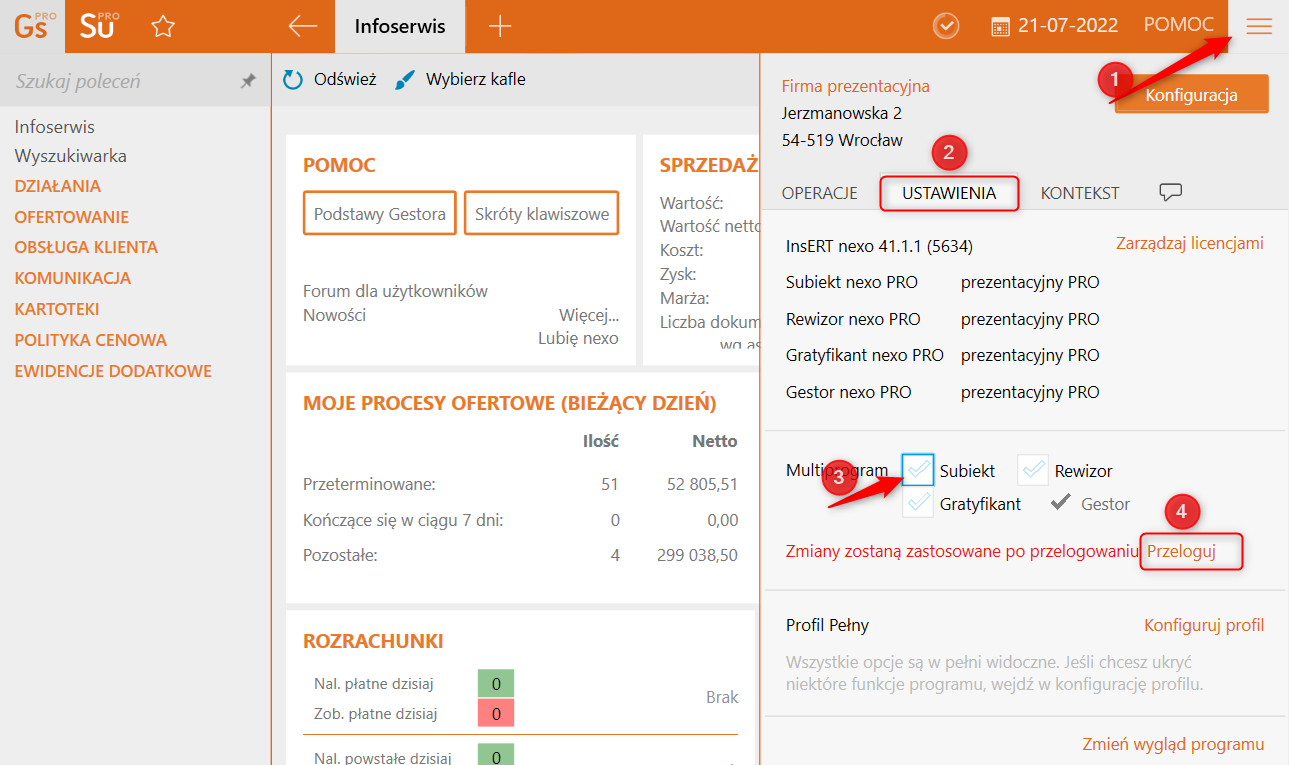Pin the command search panel
The image size is (1289, 765).
[x=248, y=82]
